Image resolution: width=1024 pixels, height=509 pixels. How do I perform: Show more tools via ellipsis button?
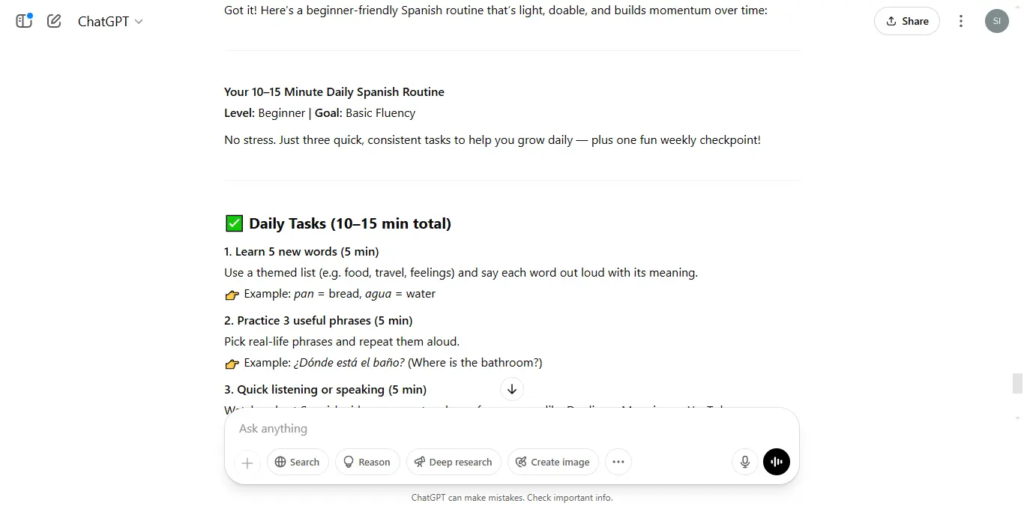point(618,462)
